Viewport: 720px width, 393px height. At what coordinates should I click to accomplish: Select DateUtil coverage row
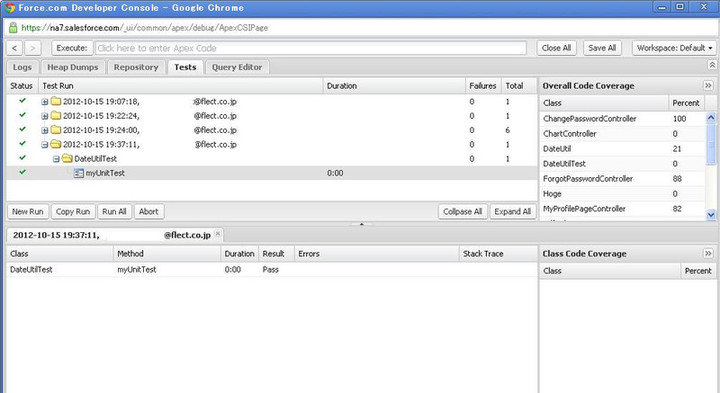[622, 149]
